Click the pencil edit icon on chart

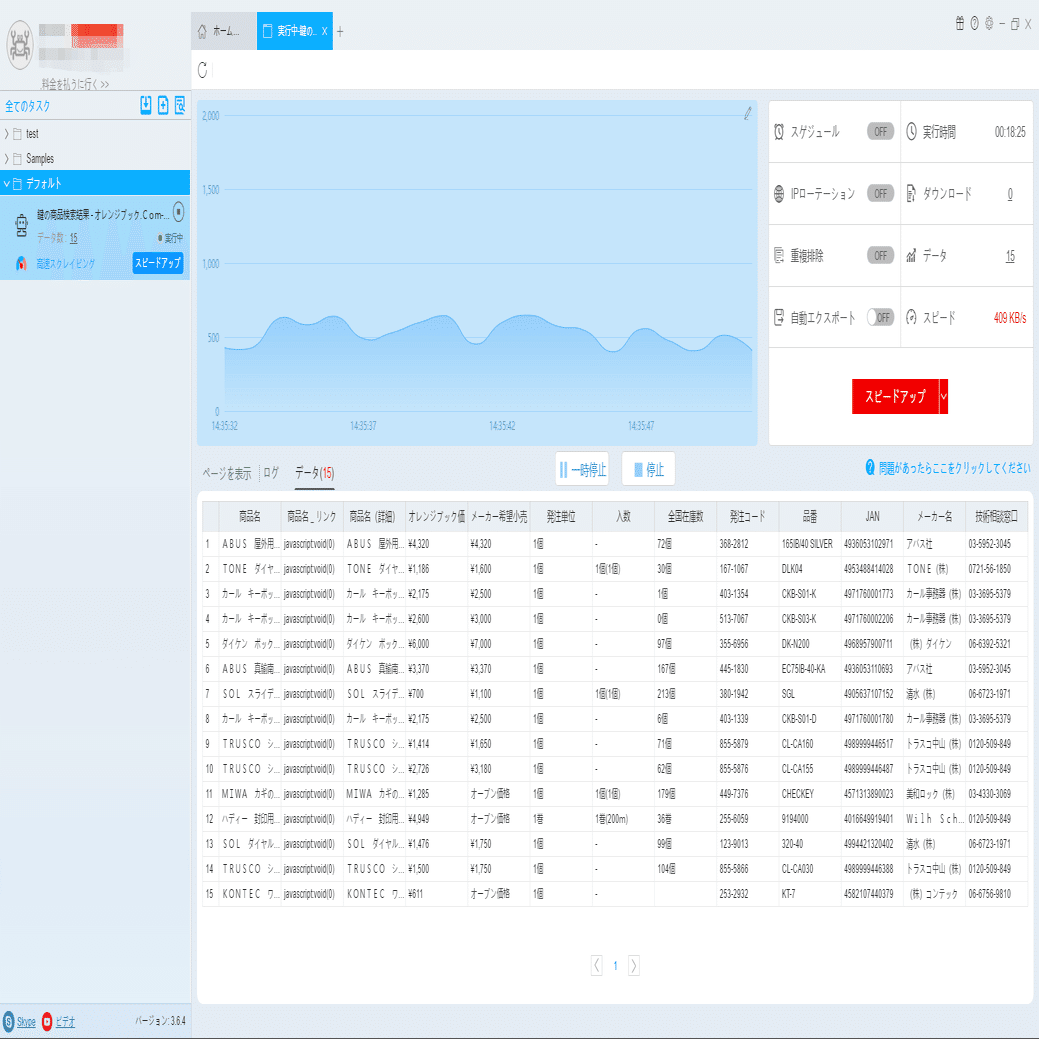click(x=747, y=113)
